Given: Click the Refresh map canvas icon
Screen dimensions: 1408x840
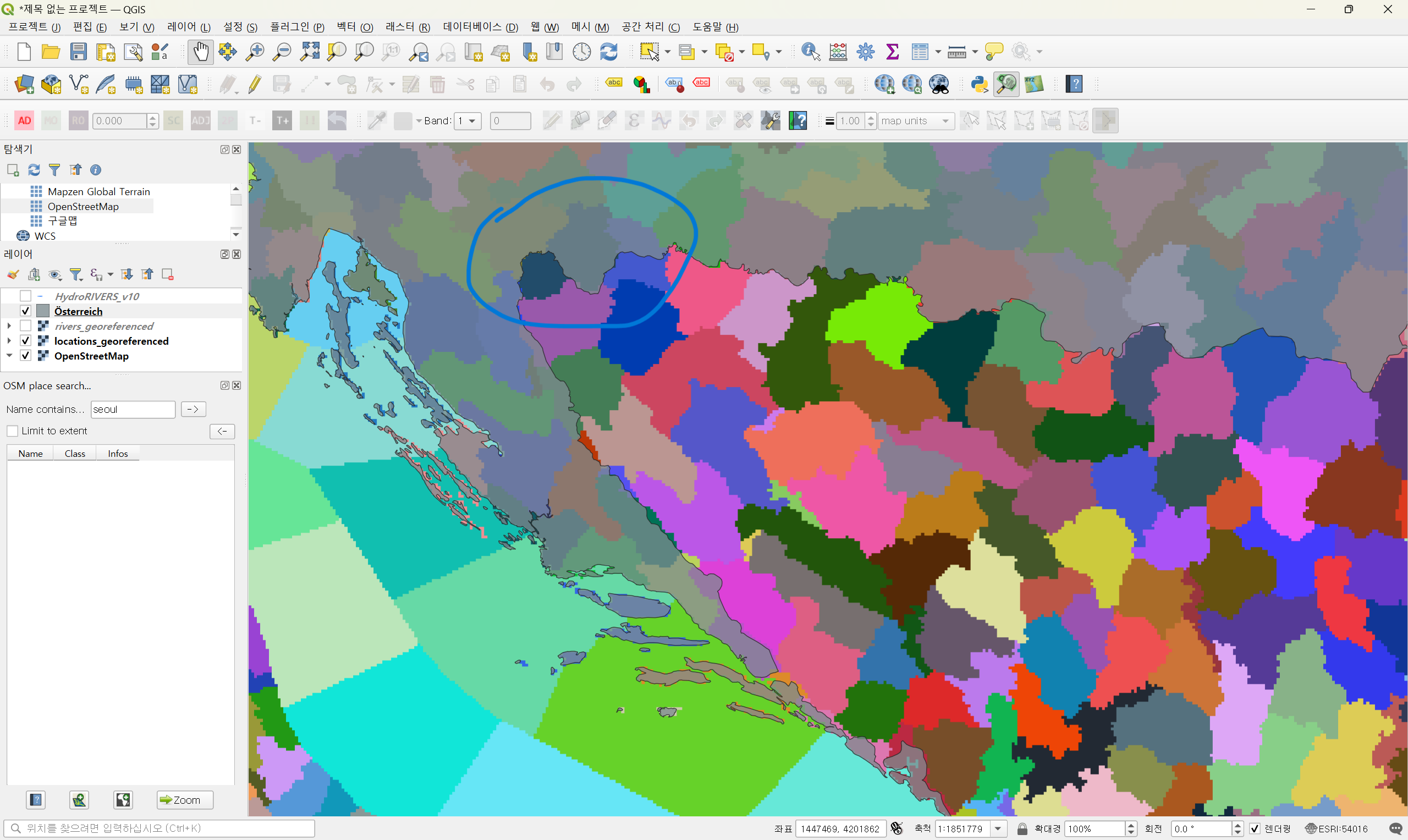Looking at the screenshot, I should [x=609, y=52].
